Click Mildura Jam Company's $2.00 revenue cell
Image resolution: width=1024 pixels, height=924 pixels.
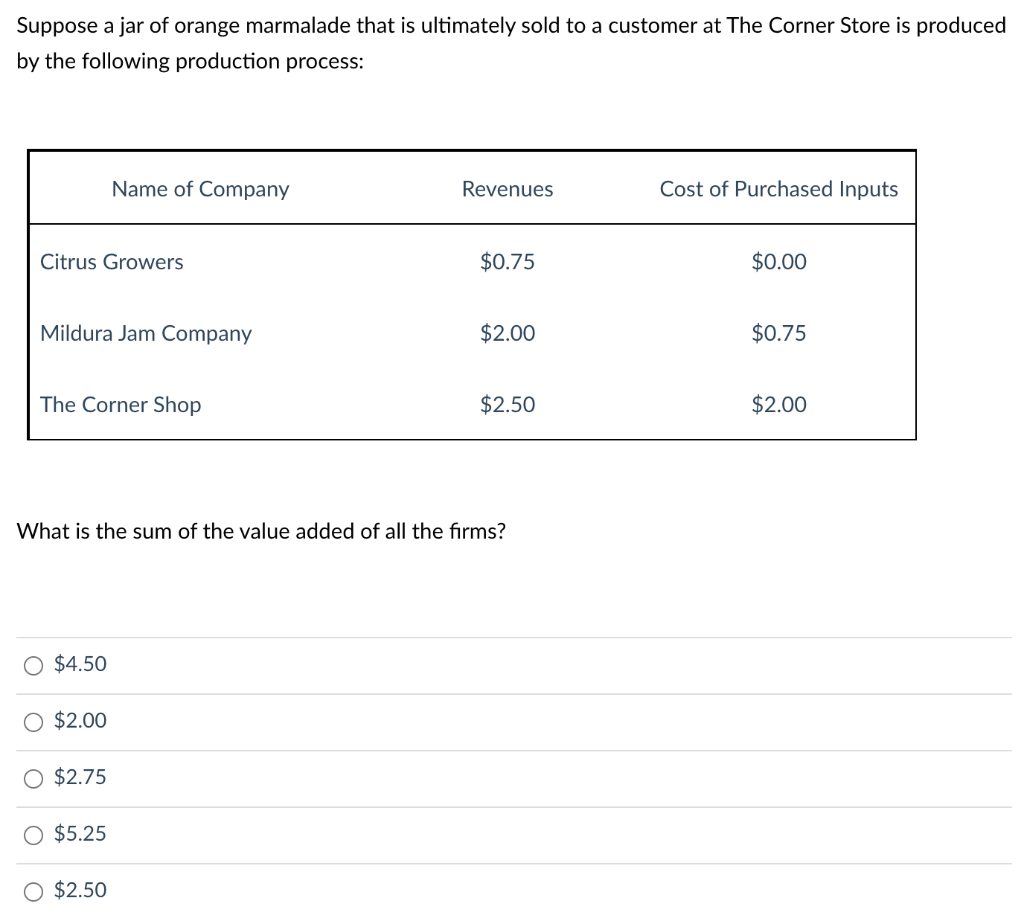[507, 333]
